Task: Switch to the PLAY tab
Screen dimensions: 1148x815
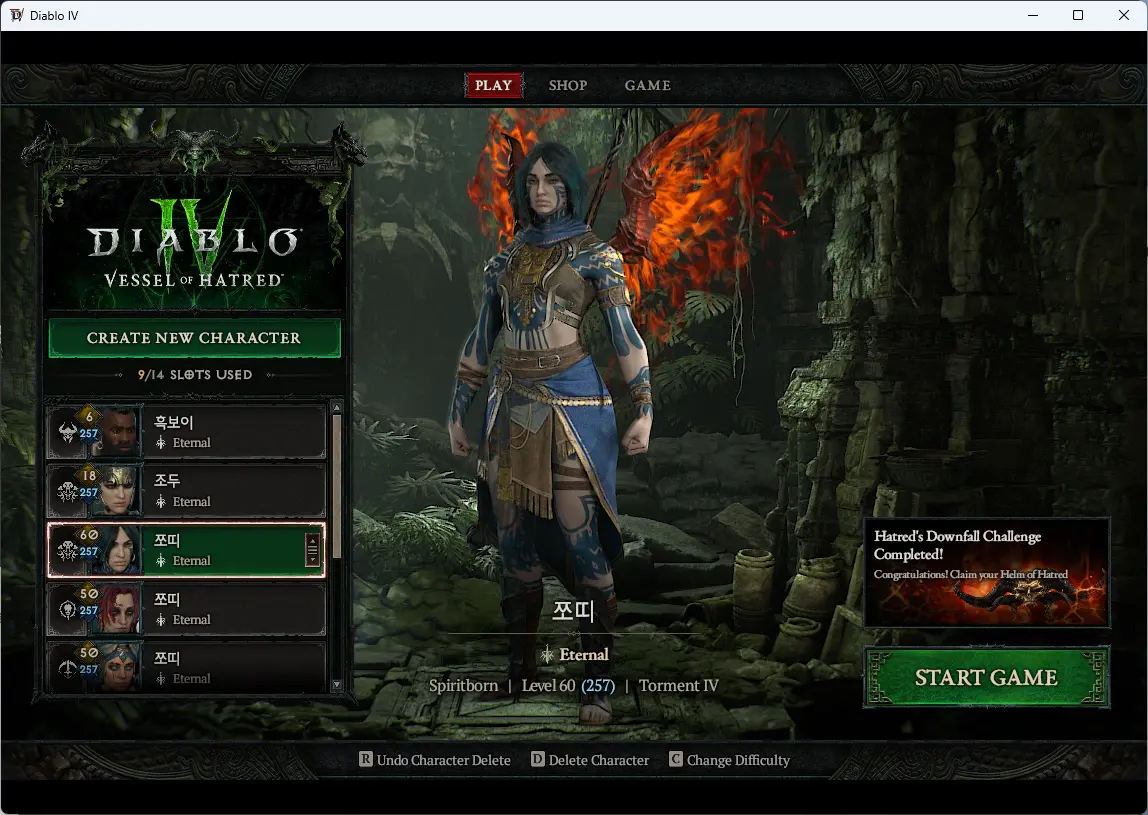Action: tap(493, 85)
